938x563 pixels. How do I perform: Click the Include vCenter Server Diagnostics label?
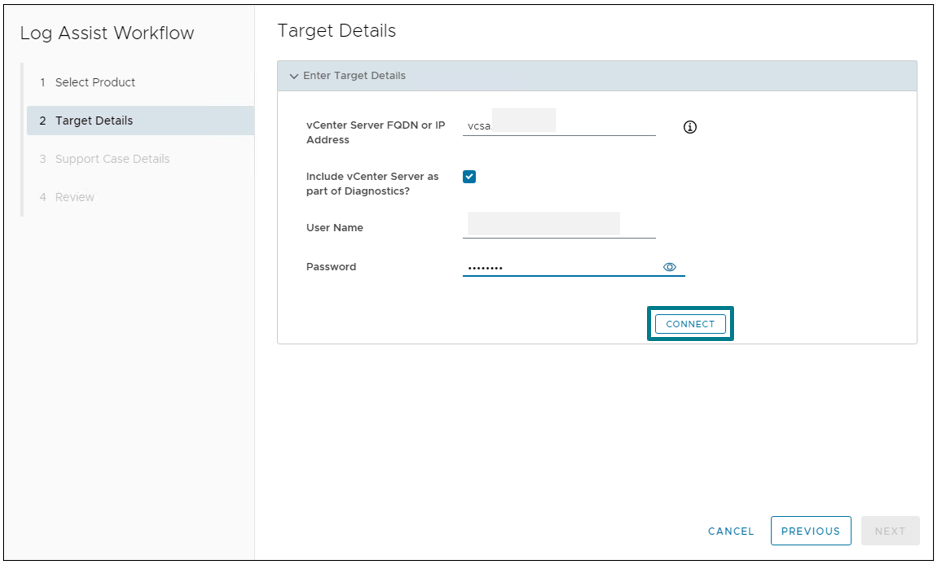372,184
